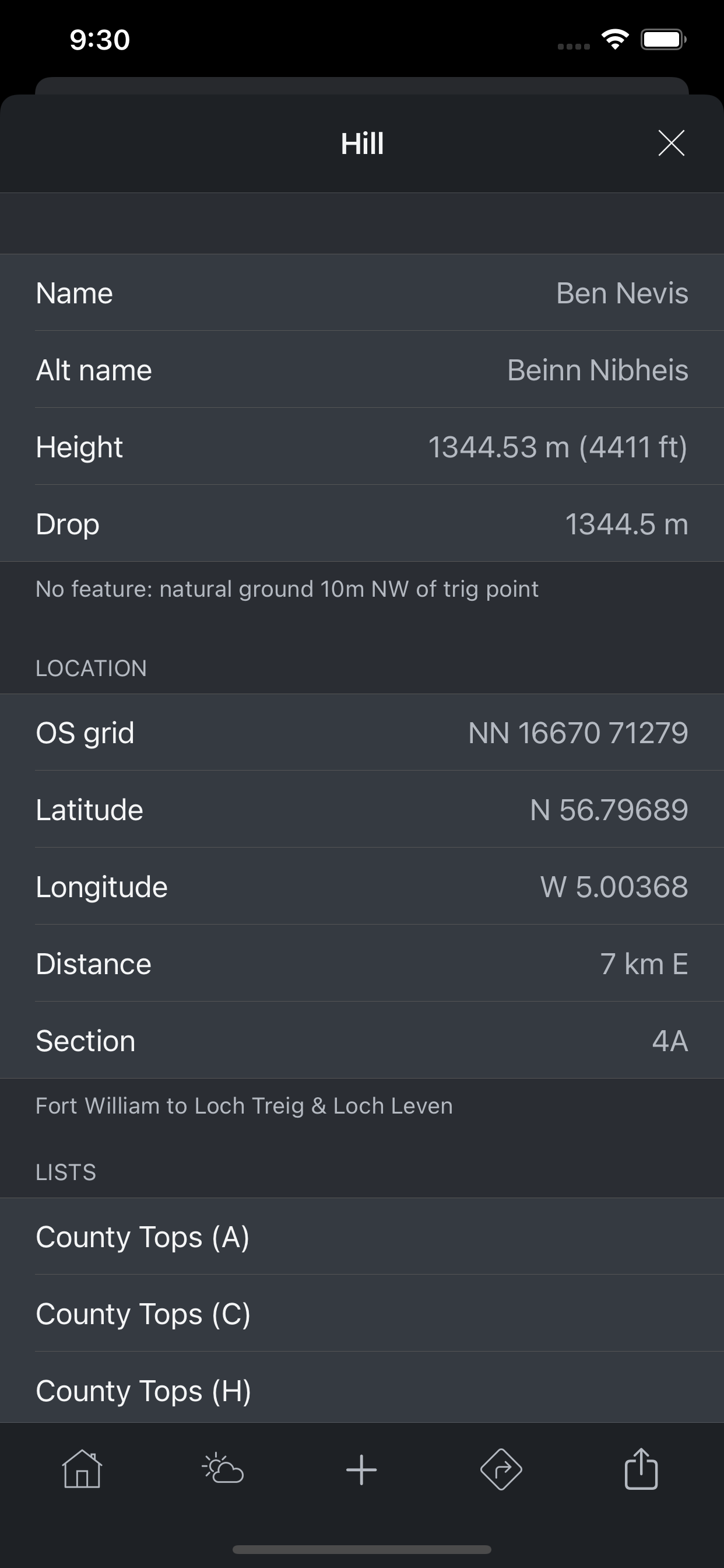Tap the Longitude W 5.00368 row
The width and height of the screenshot is (724, 1568).
click(361, 886)
